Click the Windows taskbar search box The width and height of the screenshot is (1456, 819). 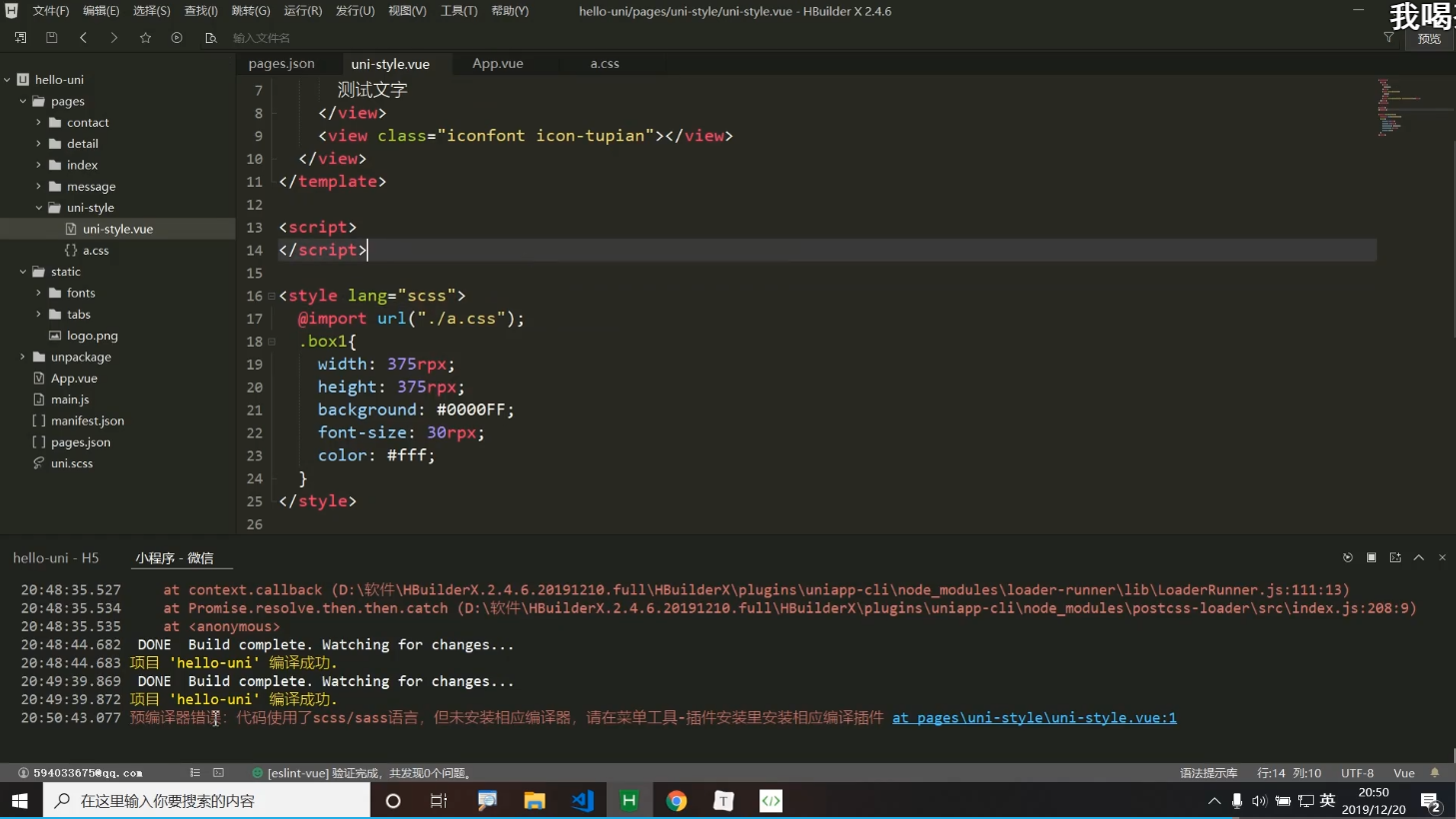click(207, 801)
